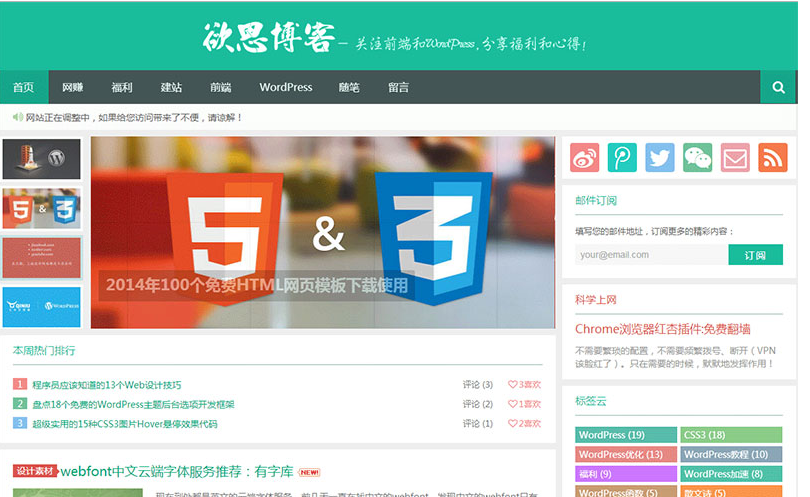Click the 订阅 subscribe button
This screenshot has width=810, height=497.
755,255
